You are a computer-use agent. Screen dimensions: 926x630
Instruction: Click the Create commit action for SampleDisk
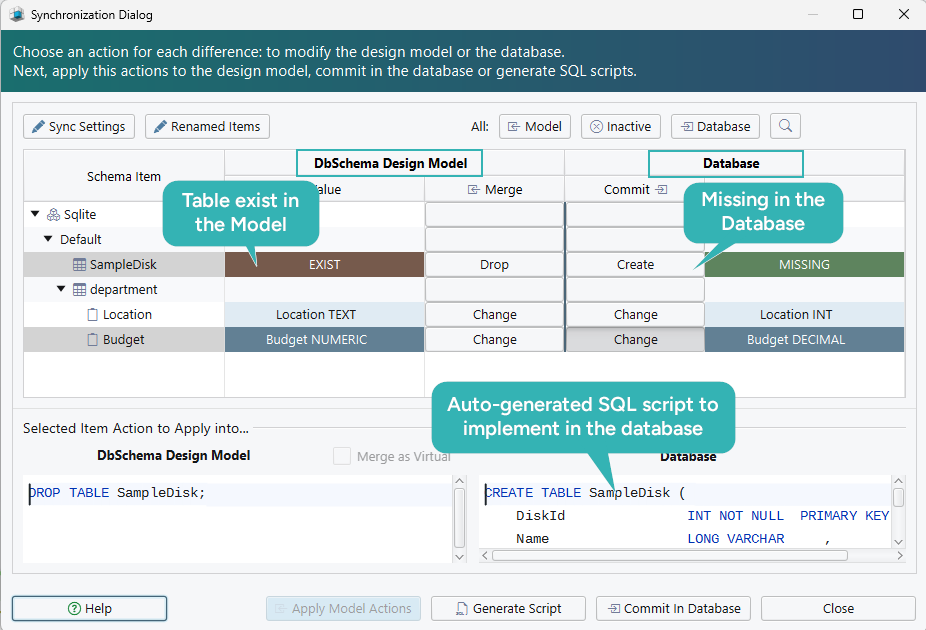(635, 265)
